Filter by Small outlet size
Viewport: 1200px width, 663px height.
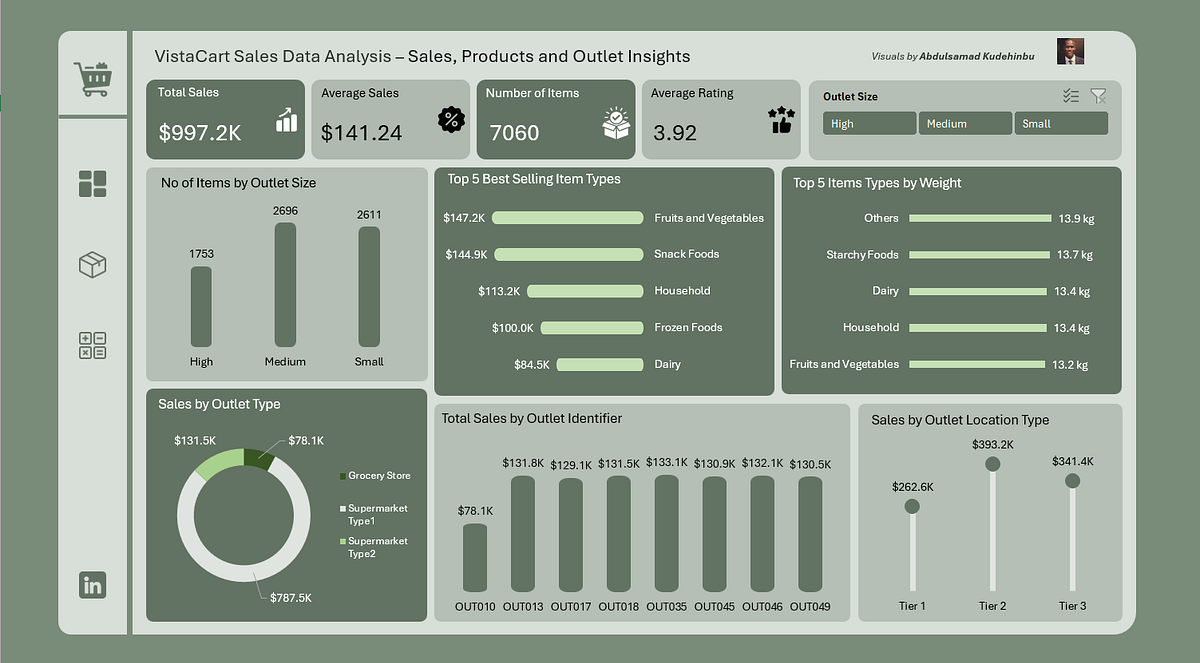(x=1061, y=123)
